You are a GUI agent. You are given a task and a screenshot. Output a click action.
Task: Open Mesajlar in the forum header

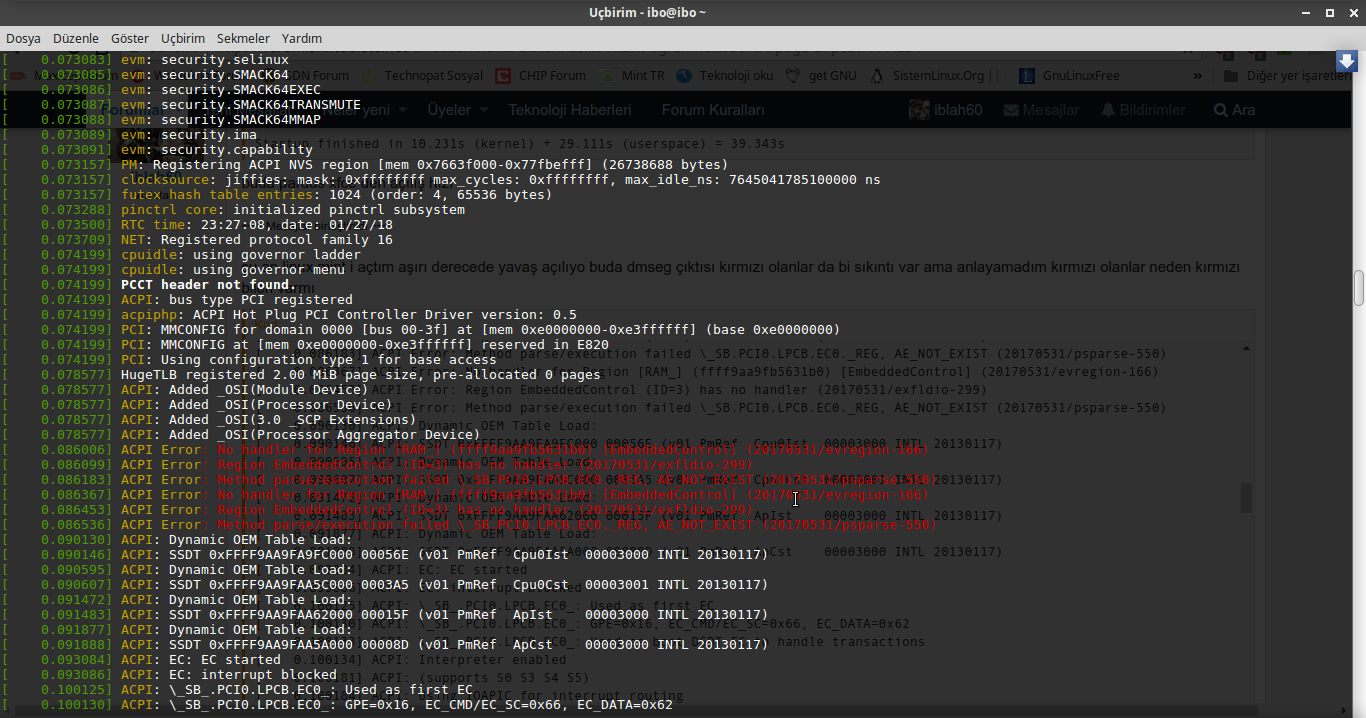pyautogui.click(x=1039, y=109)
